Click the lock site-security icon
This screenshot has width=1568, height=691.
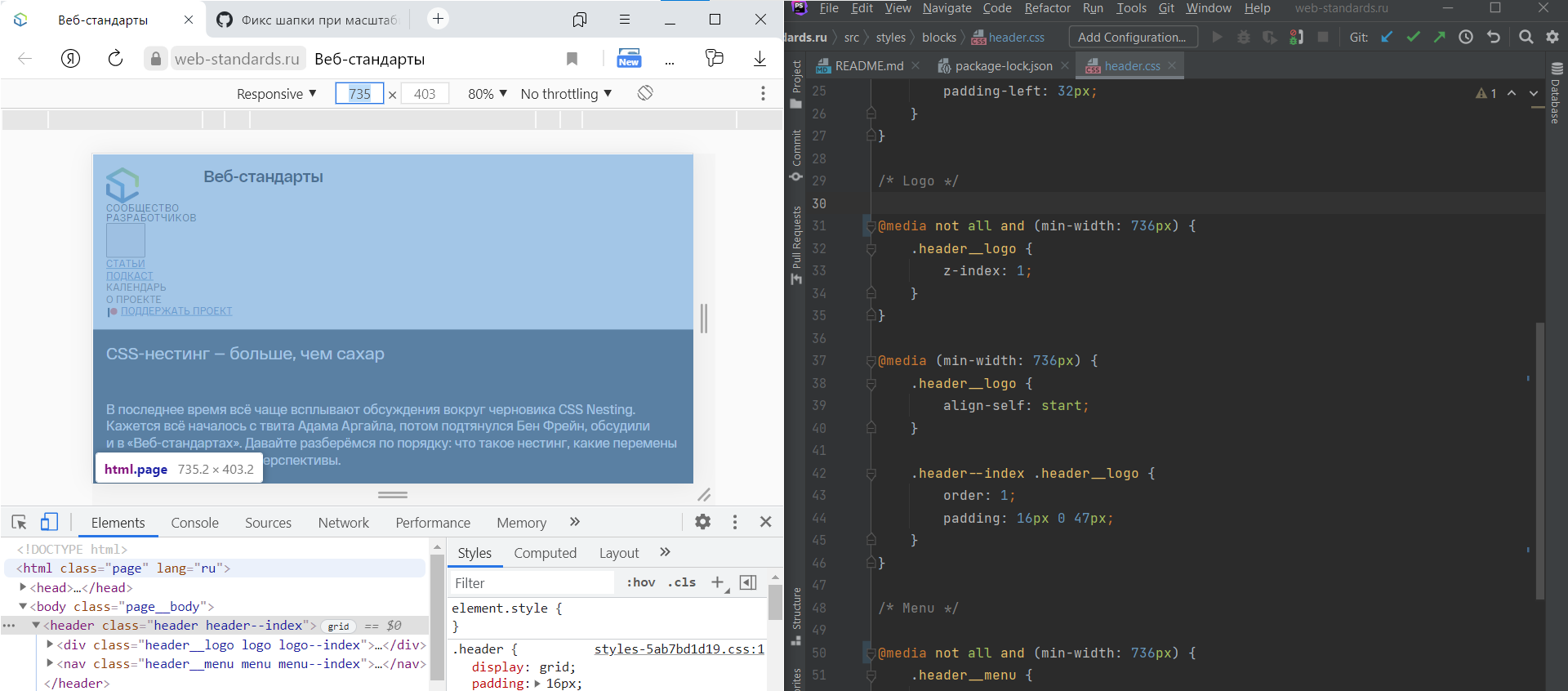pos(155,58)
